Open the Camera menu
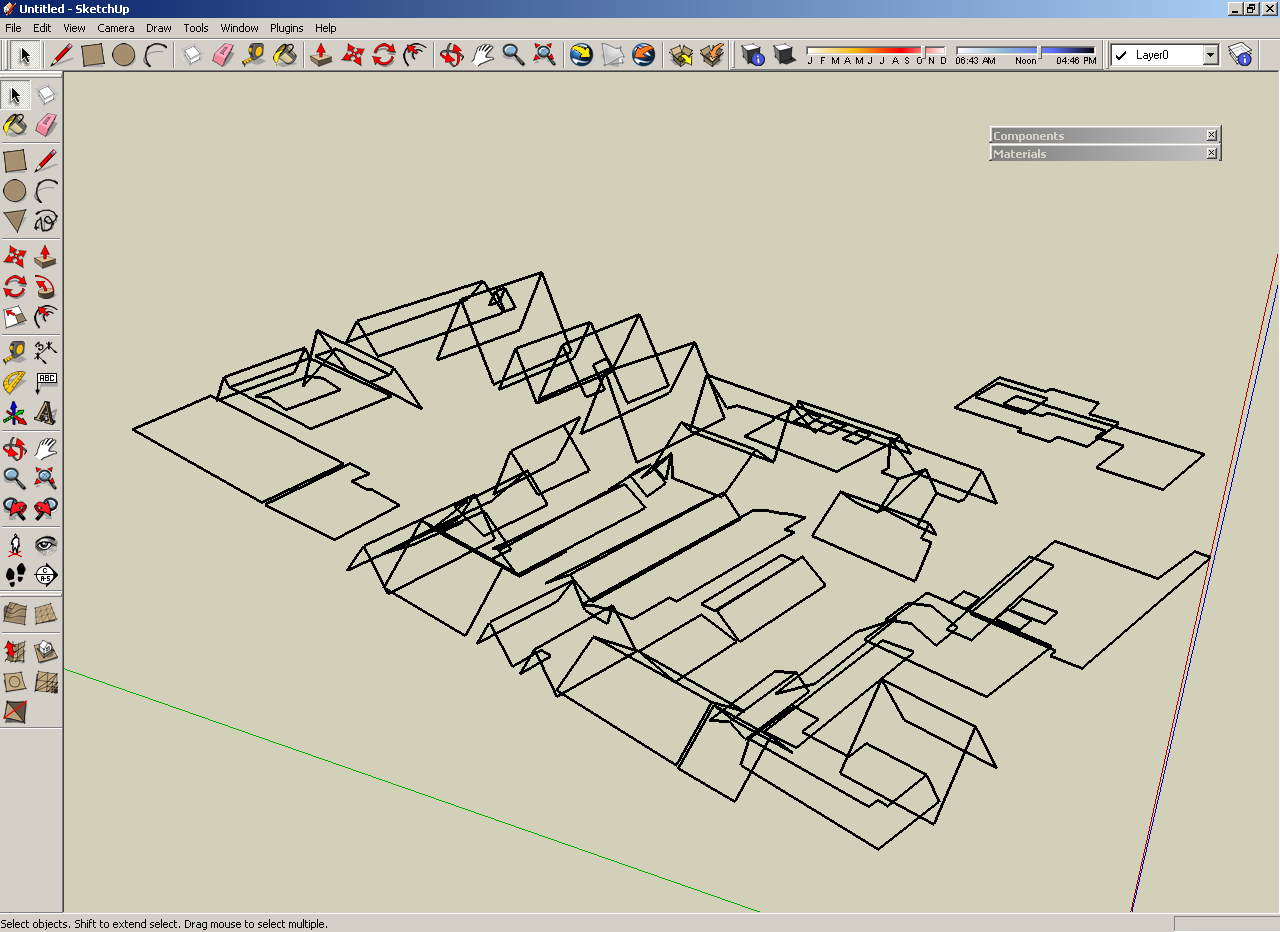Viewport: 1280px width, 932px height. 116,28
